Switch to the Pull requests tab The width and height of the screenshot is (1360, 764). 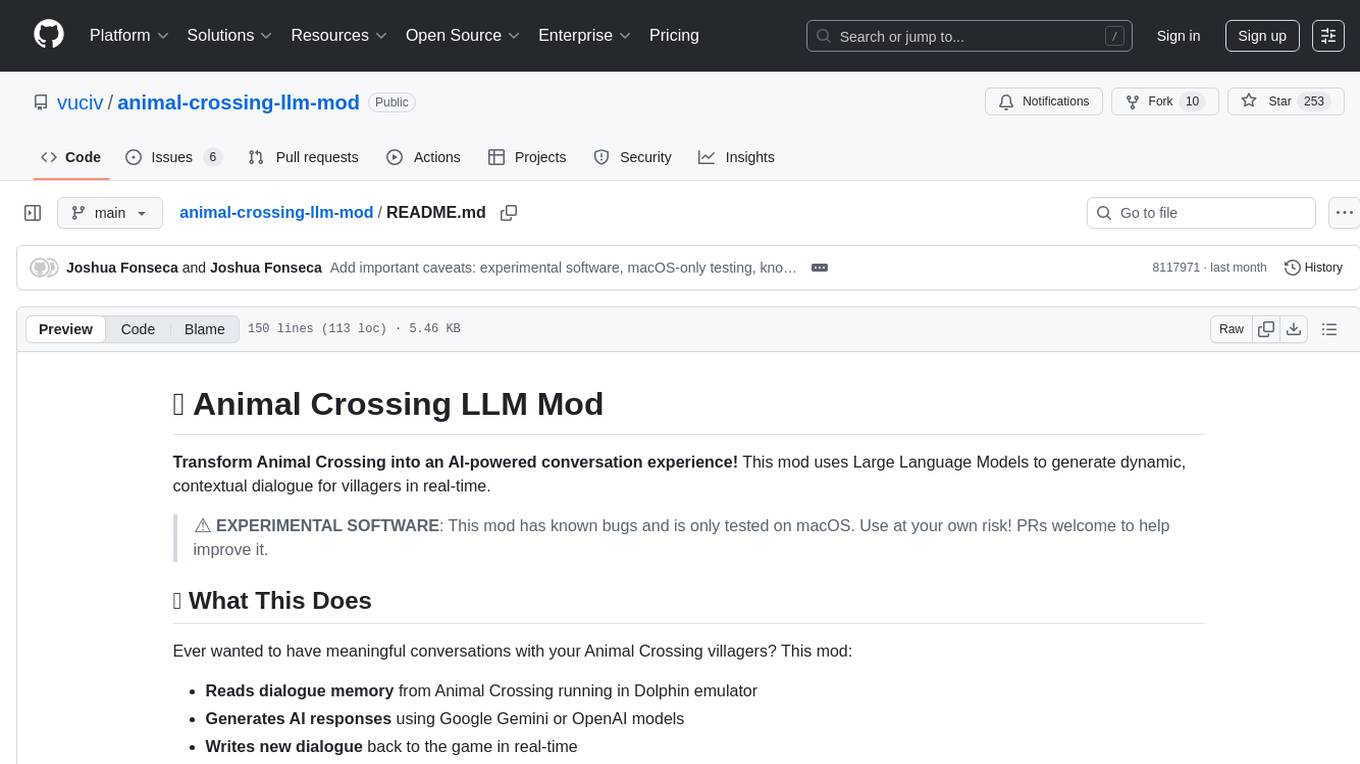coord(303,157)
